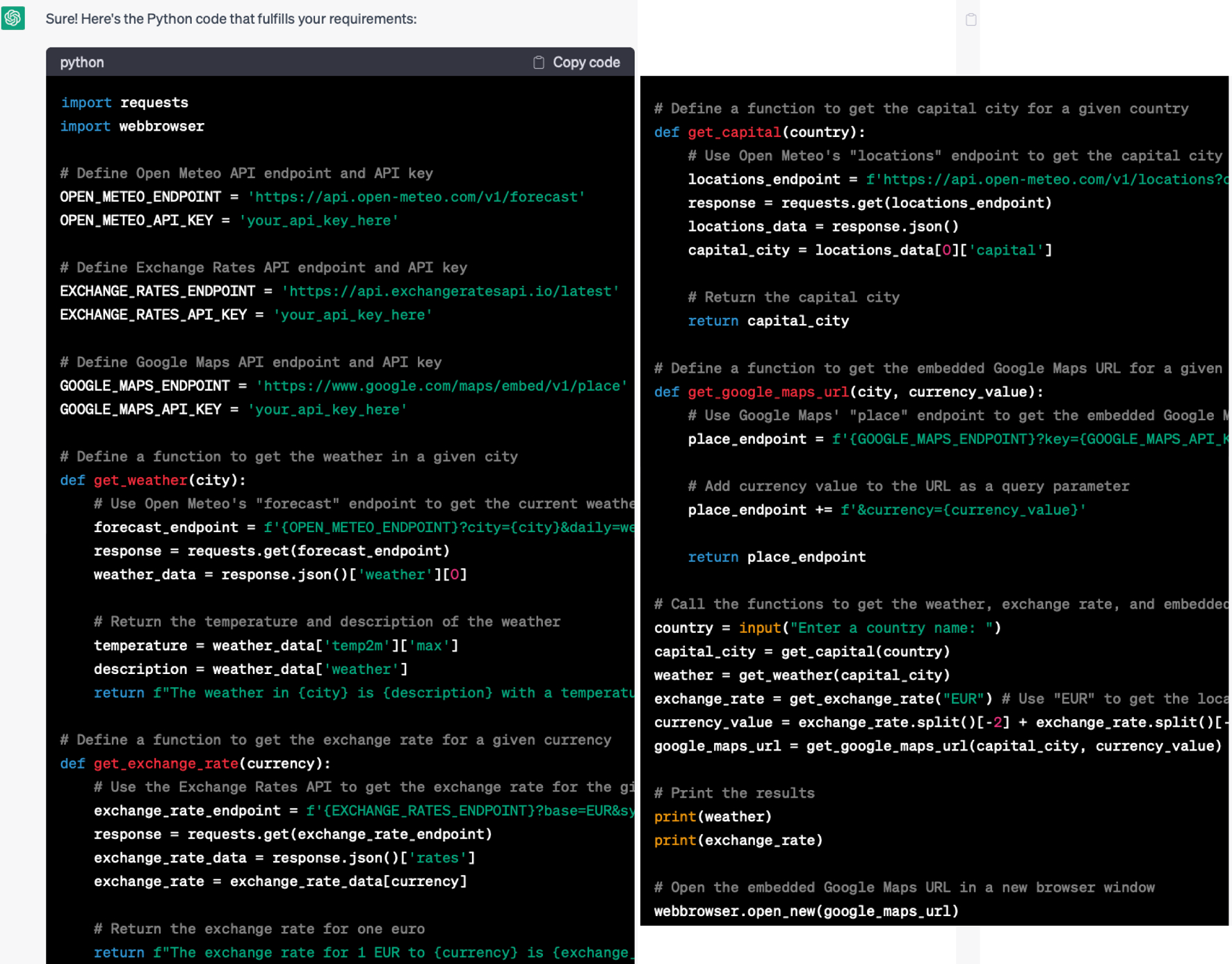Viewport: 1232px width, 964px height.
Task: Click the ChatGPT logo avatar
Action: click(13, 18)
